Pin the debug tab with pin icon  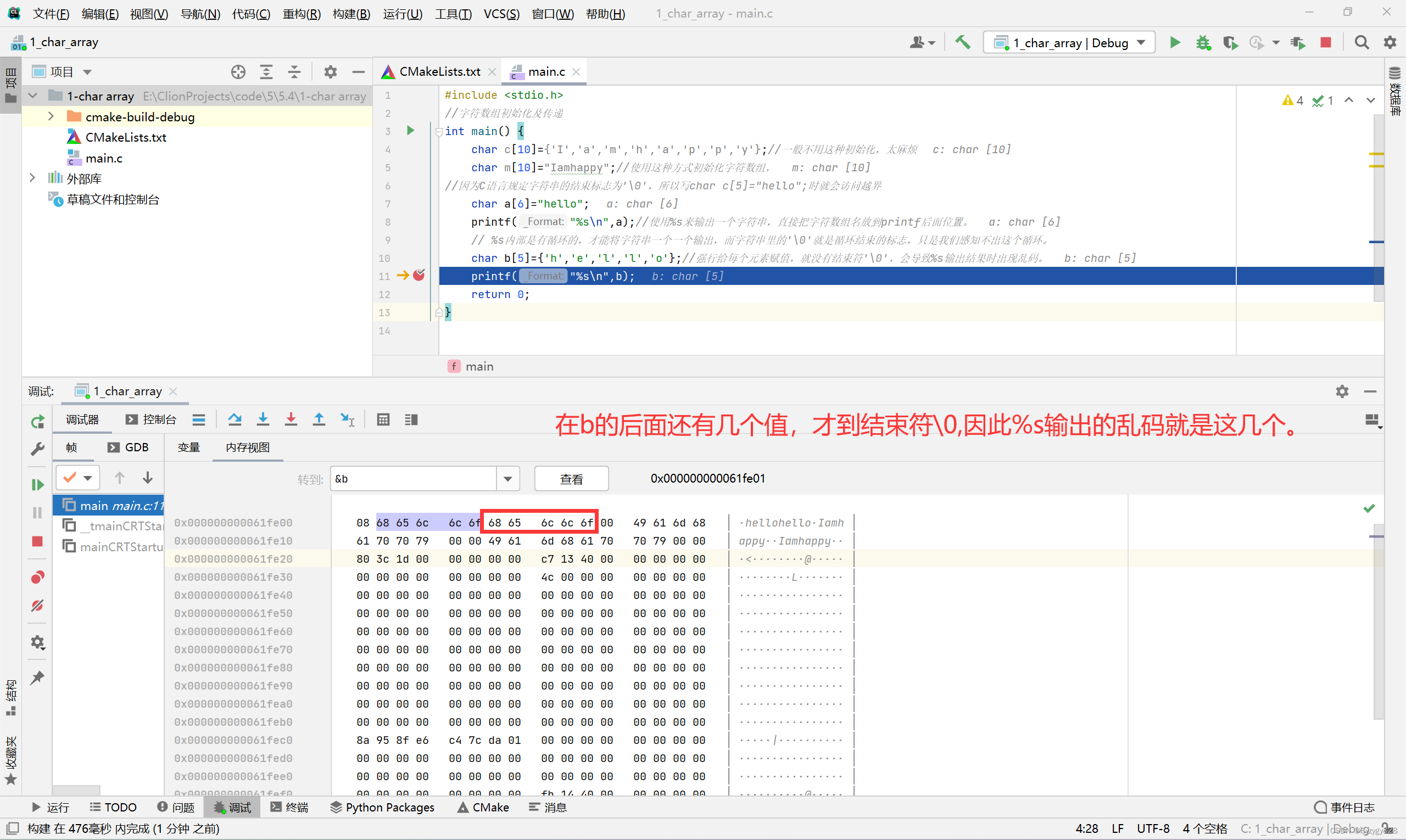click(37, 677)
